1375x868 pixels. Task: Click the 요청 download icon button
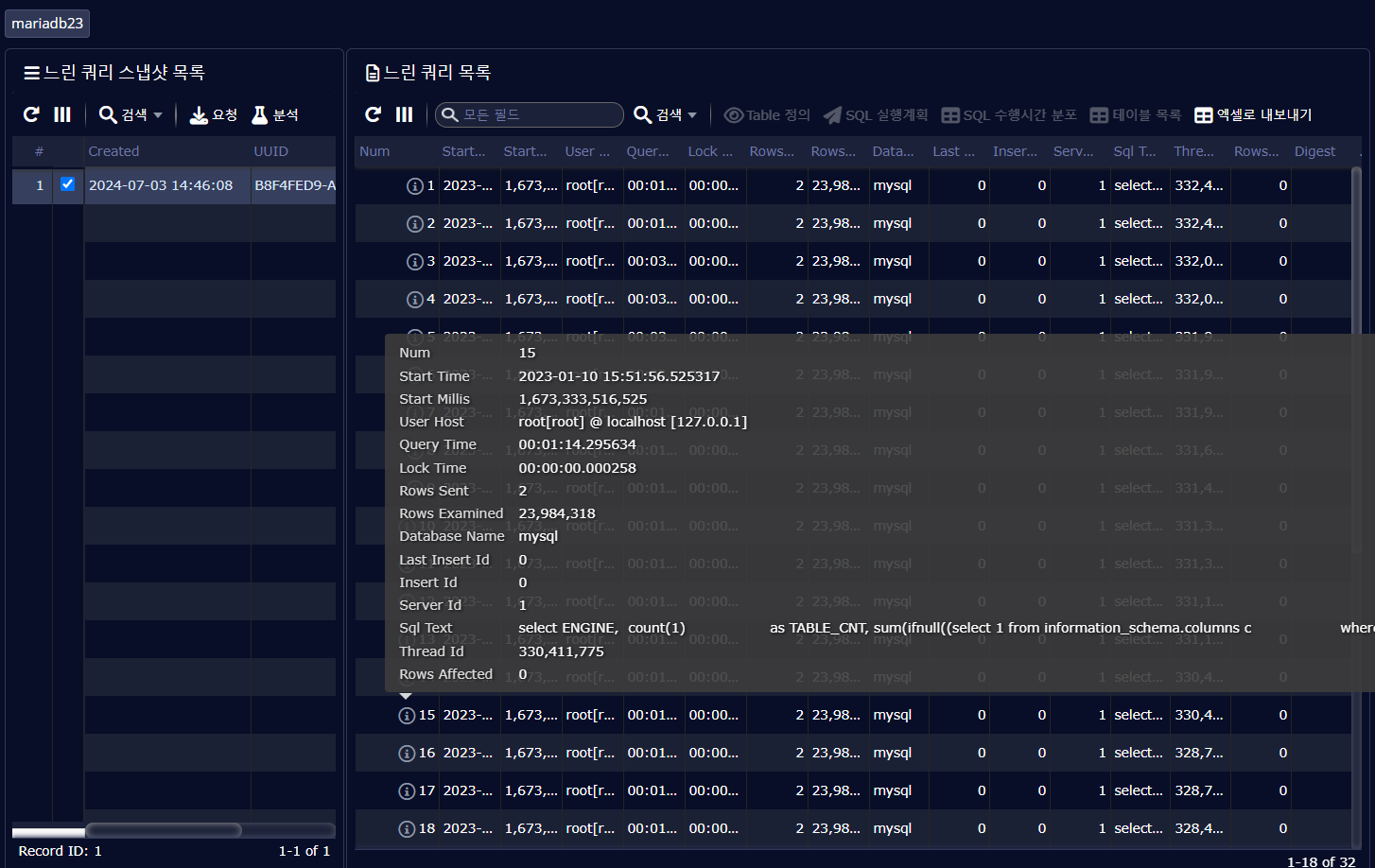(213, 114)
